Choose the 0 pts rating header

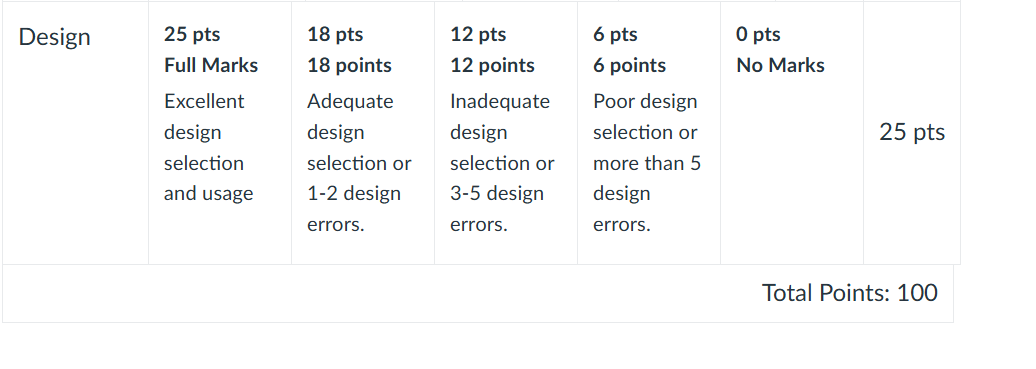coord(758,34)
